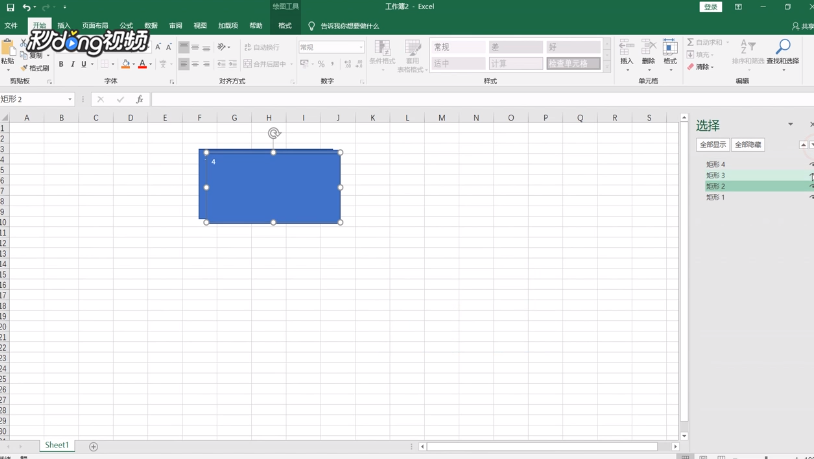
Task: Select the 差 Bad cell style swatch
Action: click(x=515, y=47)
